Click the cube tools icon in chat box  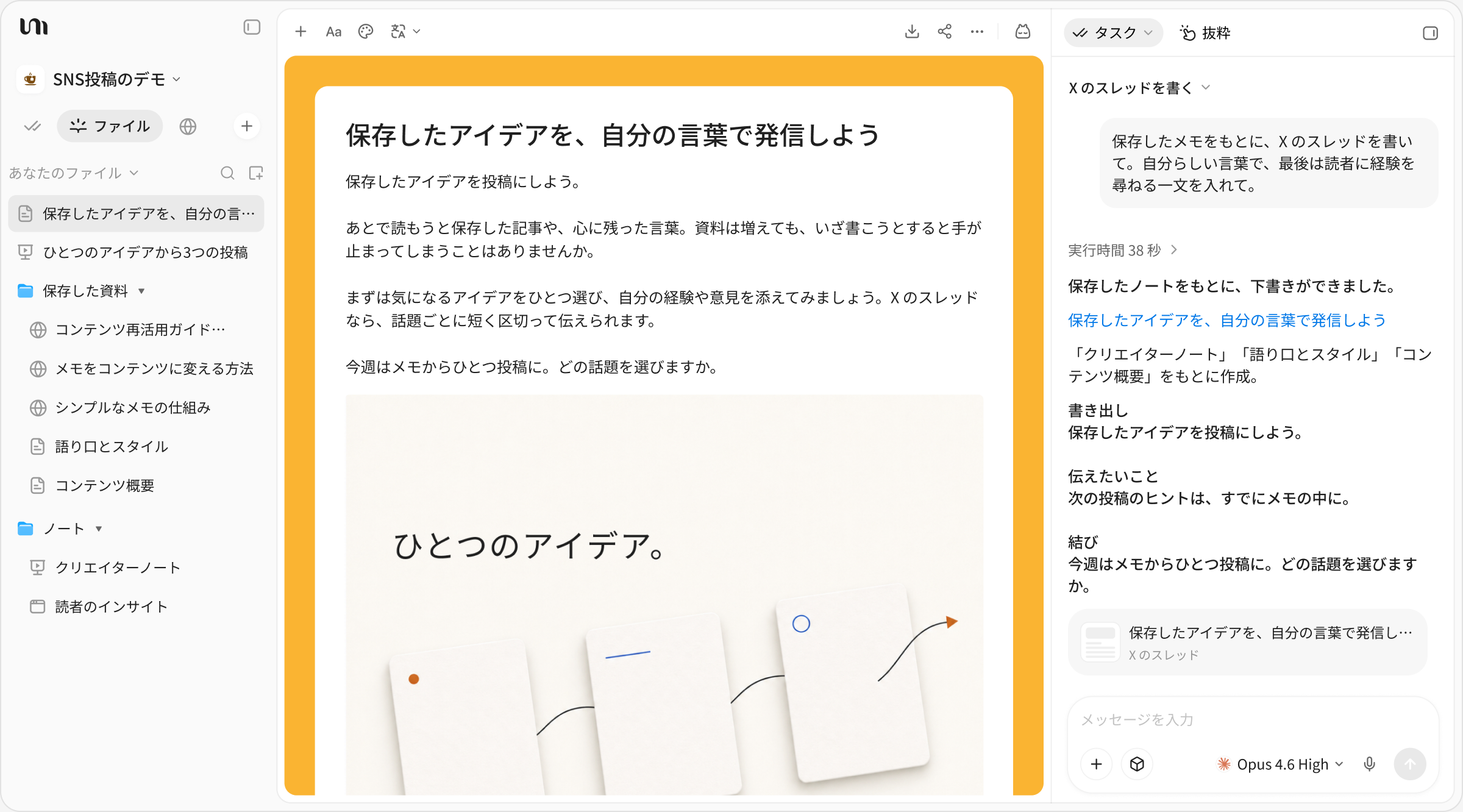tap(1137, 764)
